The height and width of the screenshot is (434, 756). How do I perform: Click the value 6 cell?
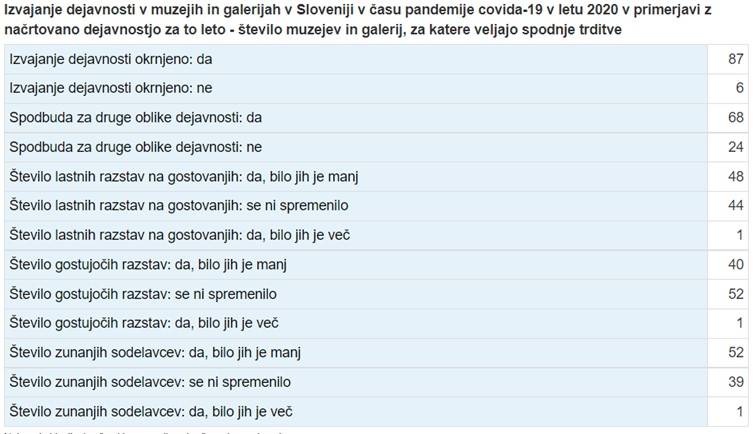pos(740,88)
